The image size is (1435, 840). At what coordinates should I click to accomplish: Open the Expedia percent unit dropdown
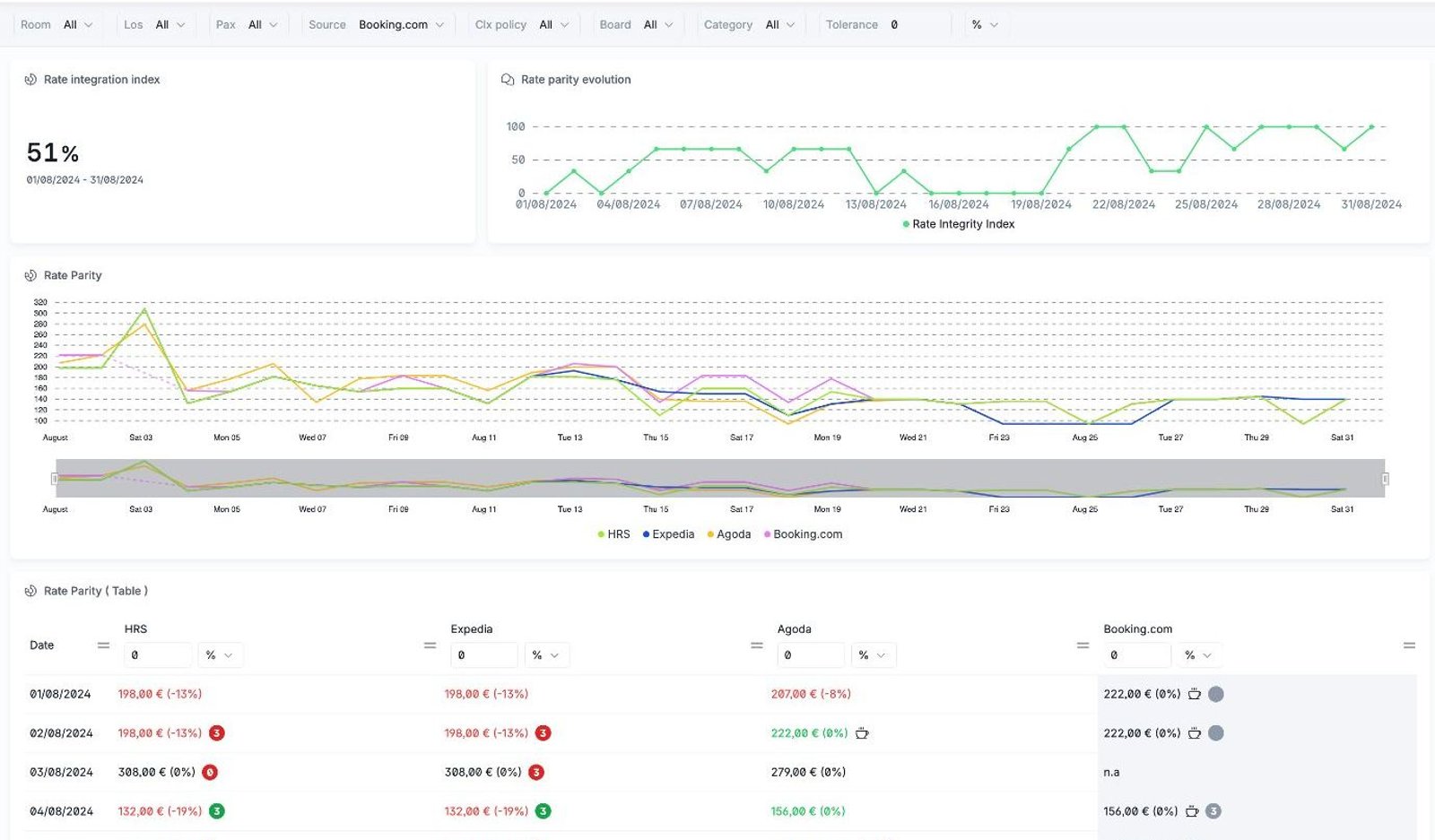tap(545, 655)
